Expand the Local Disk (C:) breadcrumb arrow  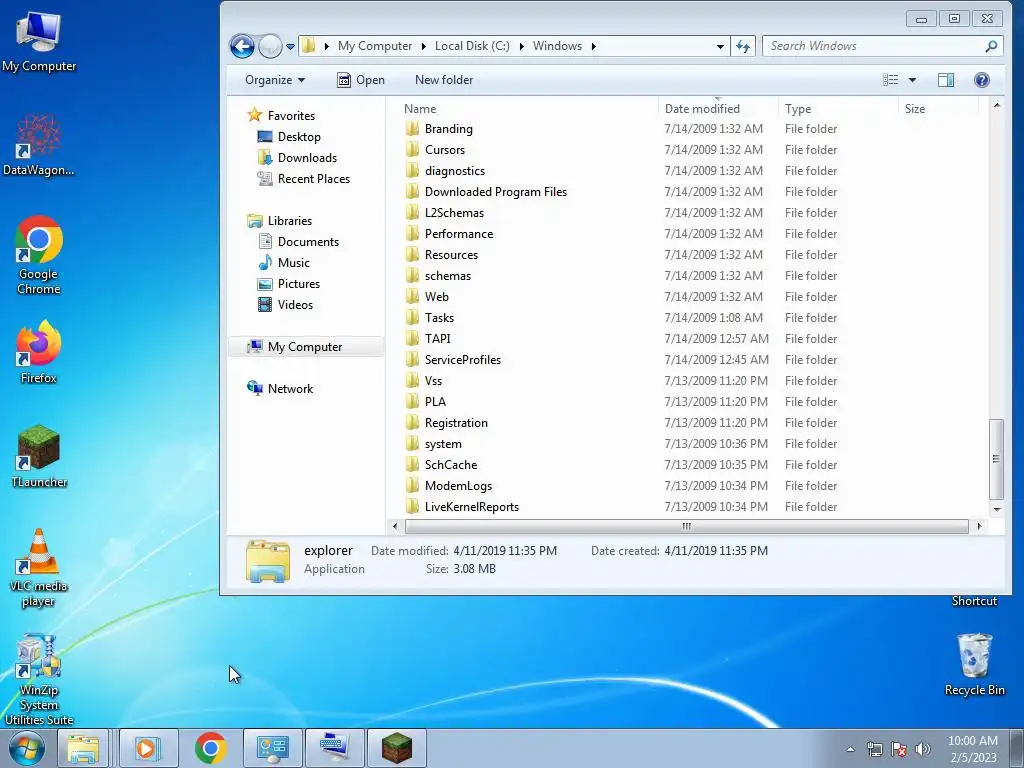(521, 46)
